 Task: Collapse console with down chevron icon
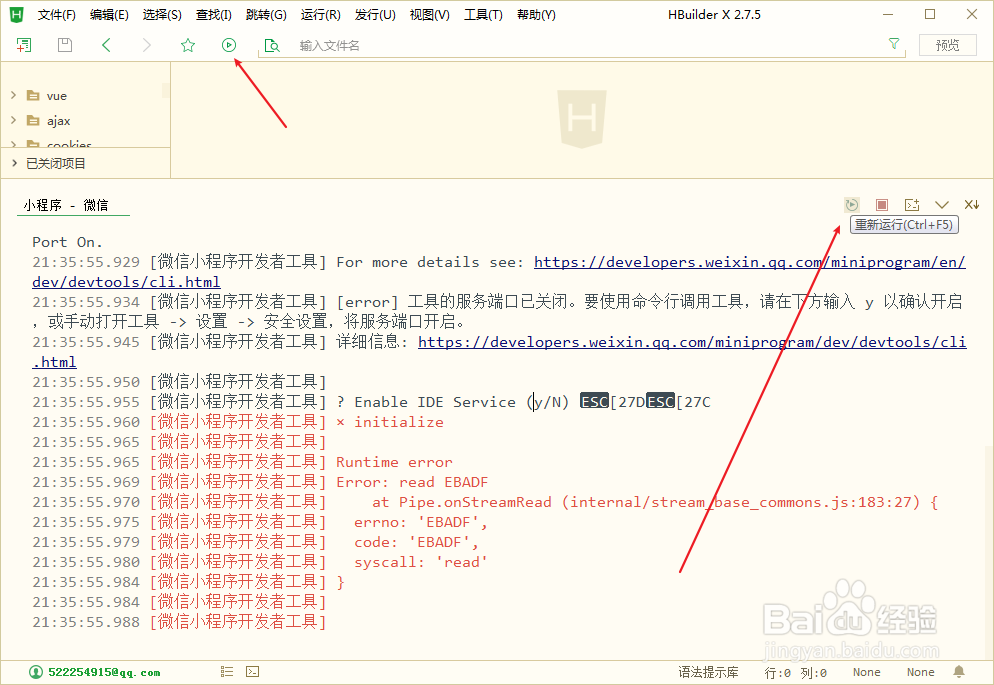click(x=942, y=205)
